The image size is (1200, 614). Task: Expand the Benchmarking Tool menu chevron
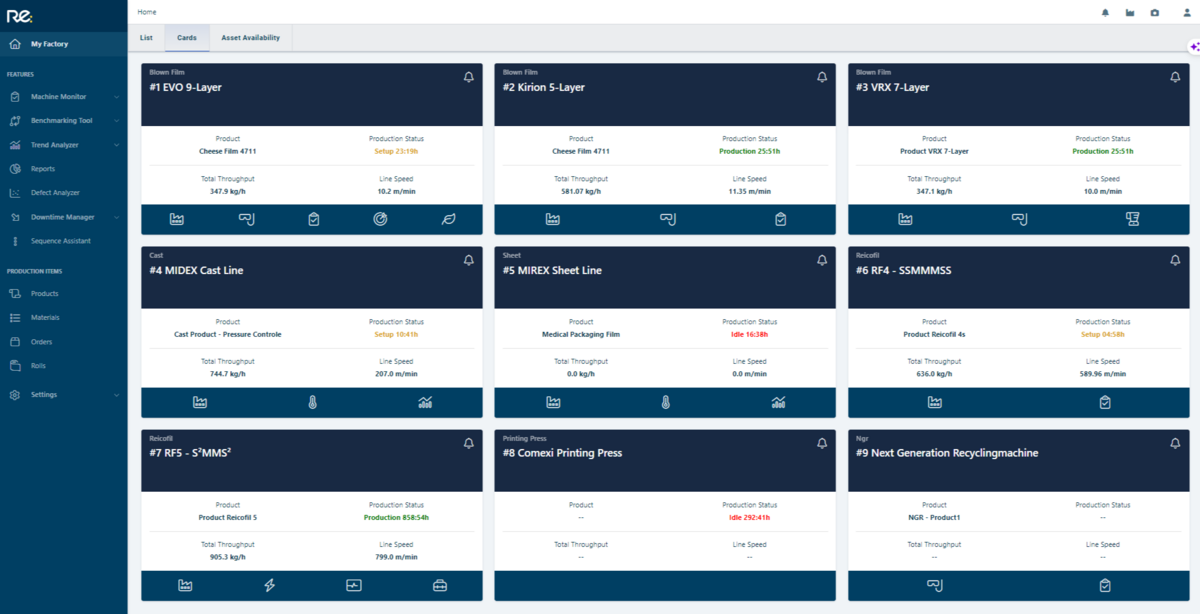coord(117,121)
